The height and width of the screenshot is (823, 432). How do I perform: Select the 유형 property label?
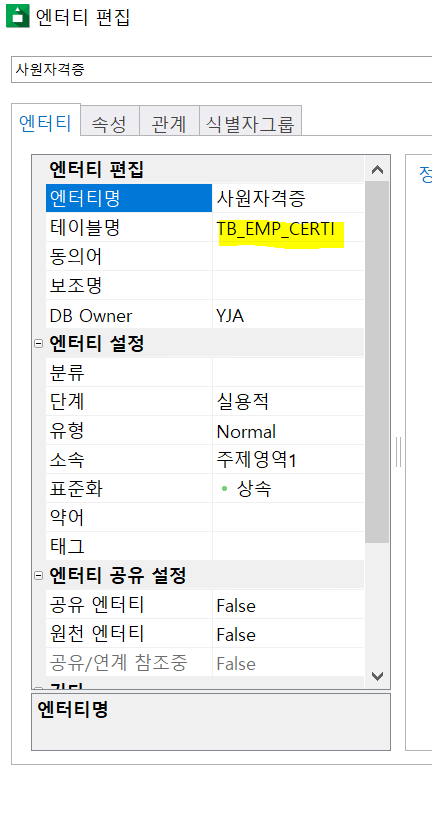pos(67,431)
